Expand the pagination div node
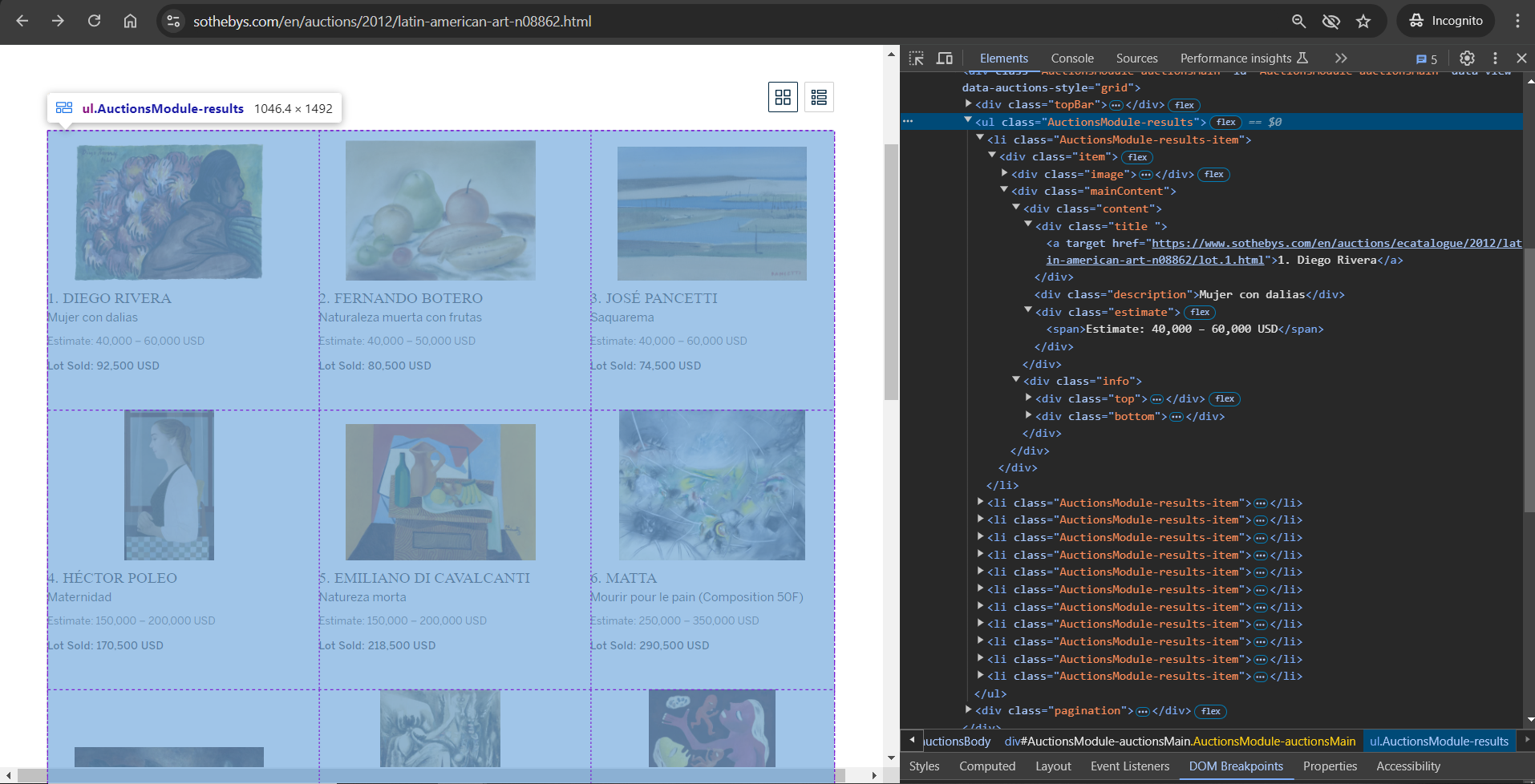The width and height of the screenshot is (1535, 784). tap(969, 710)
